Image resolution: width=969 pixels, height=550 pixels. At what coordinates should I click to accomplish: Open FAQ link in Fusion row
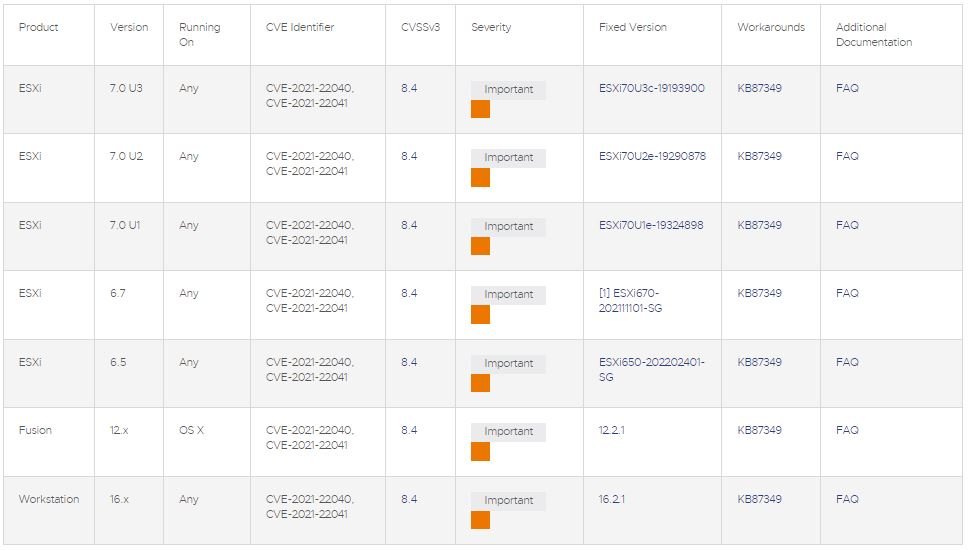point(847,430)
